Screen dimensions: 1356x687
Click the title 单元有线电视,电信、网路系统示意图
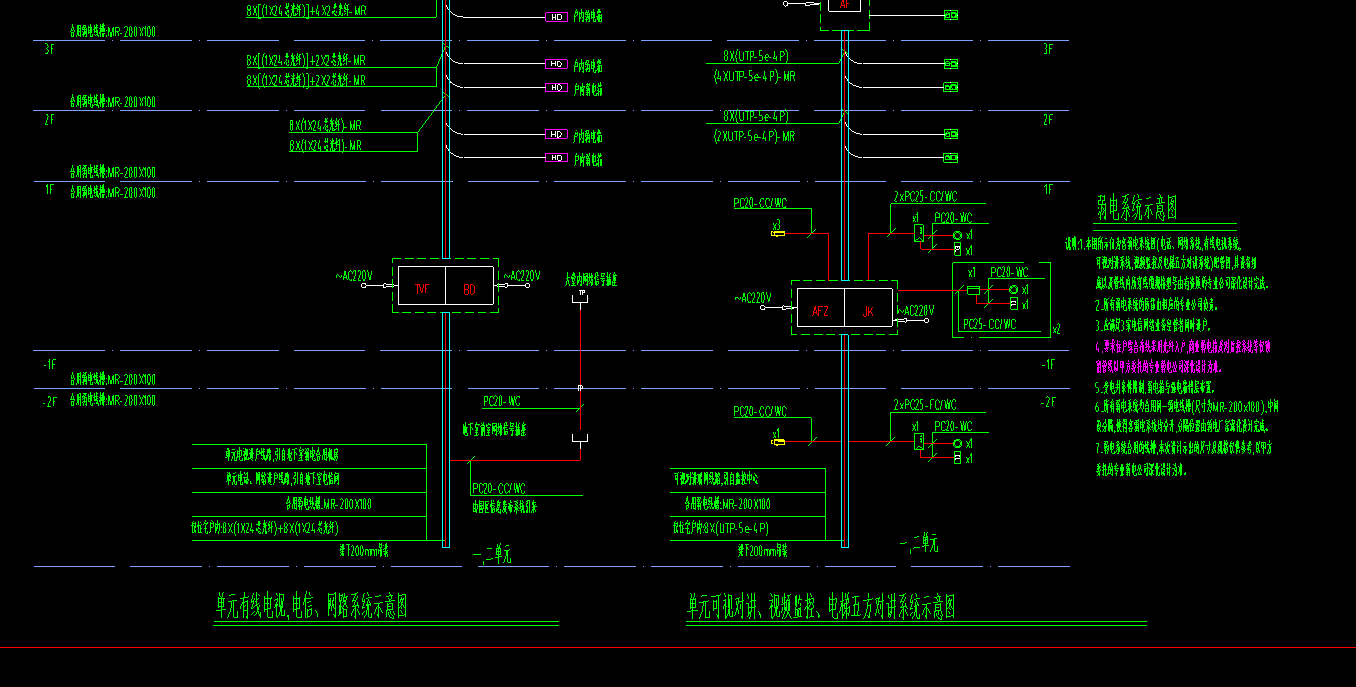312,606
